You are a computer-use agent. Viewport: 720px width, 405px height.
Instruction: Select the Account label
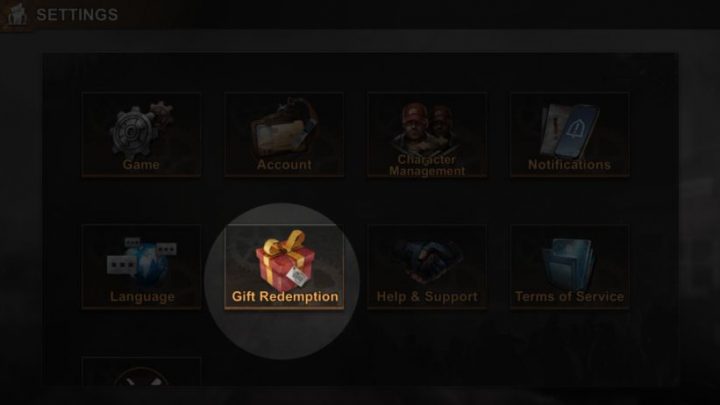(284, 164)
